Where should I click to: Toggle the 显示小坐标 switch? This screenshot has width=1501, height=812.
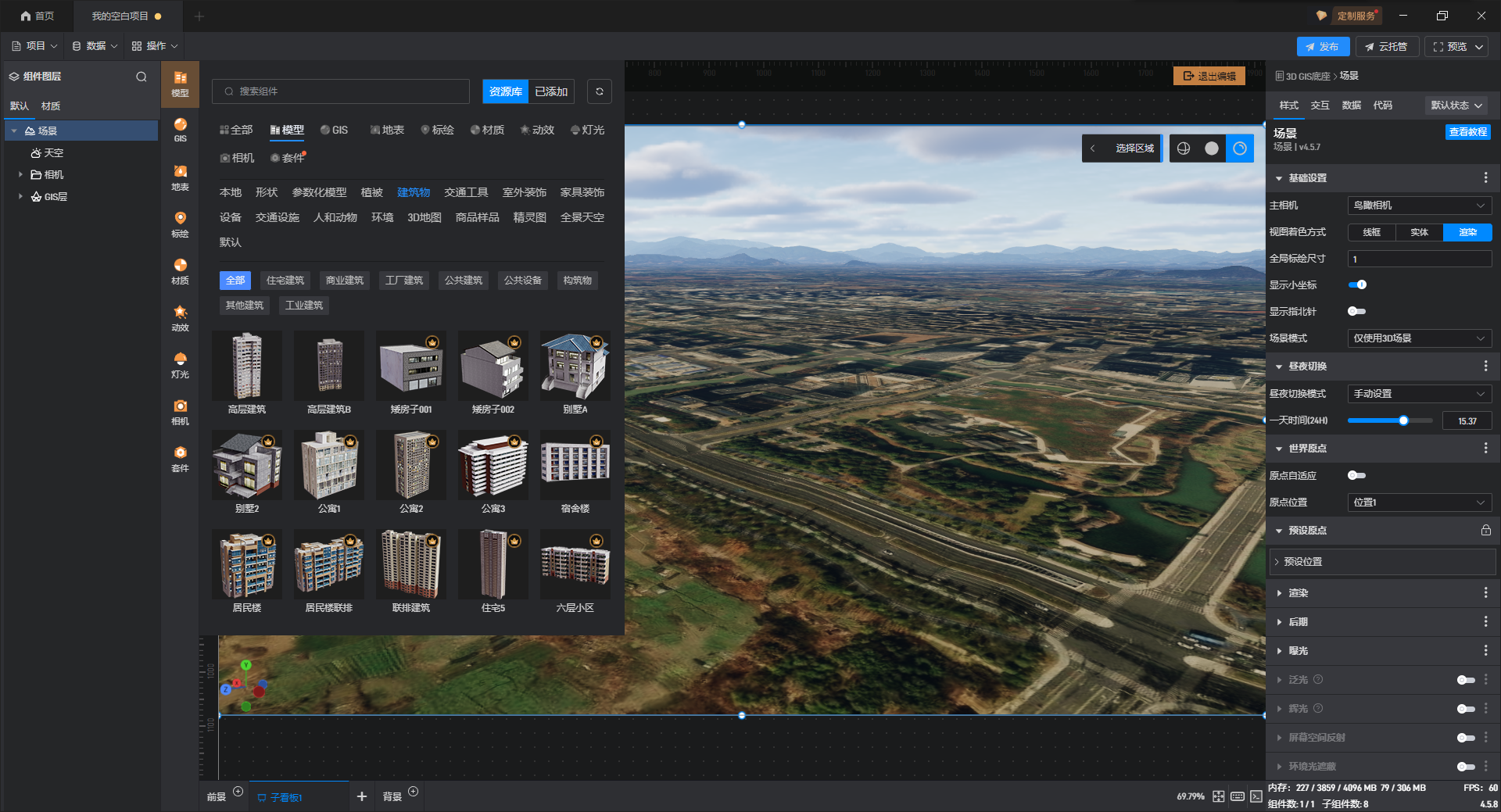coord(1357,284)
